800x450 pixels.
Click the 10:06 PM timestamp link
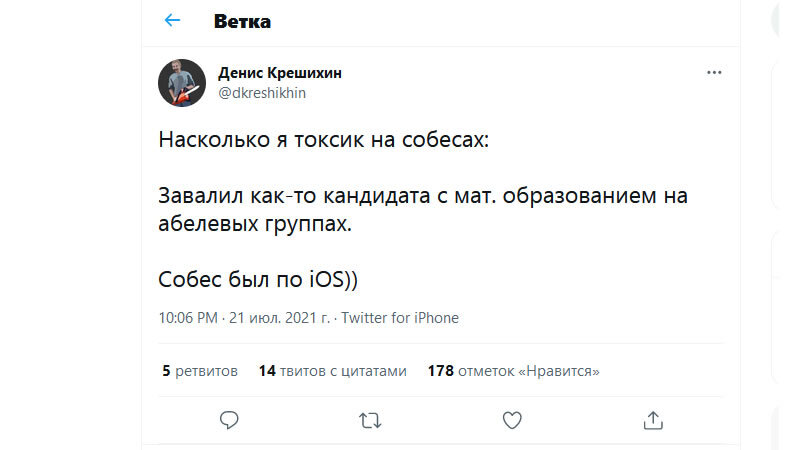click(187, 318)
